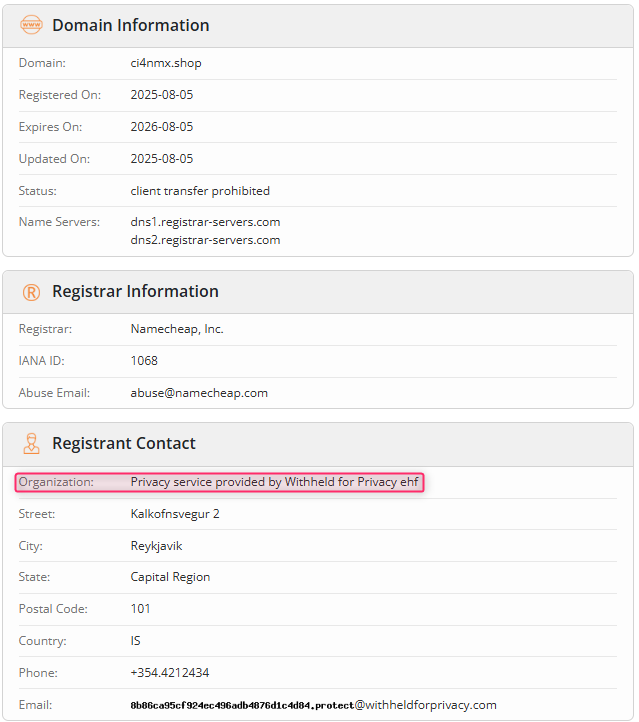Click name server dns1.registrar-servers.com
This screenshot has width=639, height=722.
tap(205, 222)
